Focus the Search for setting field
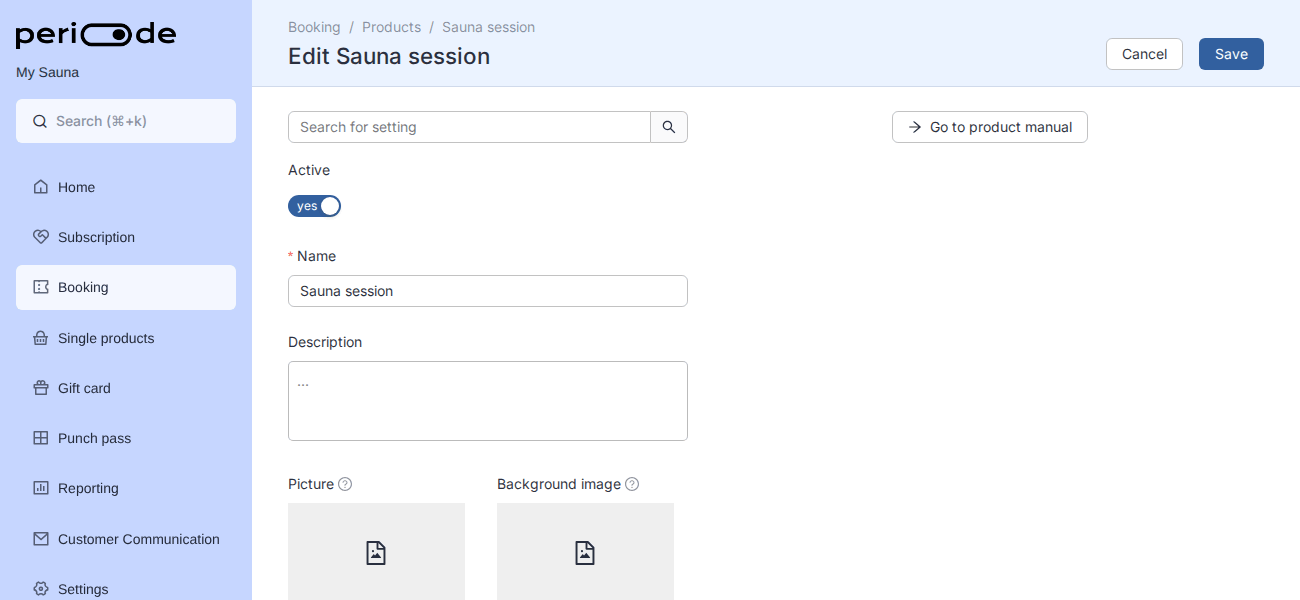 [469, 127]
